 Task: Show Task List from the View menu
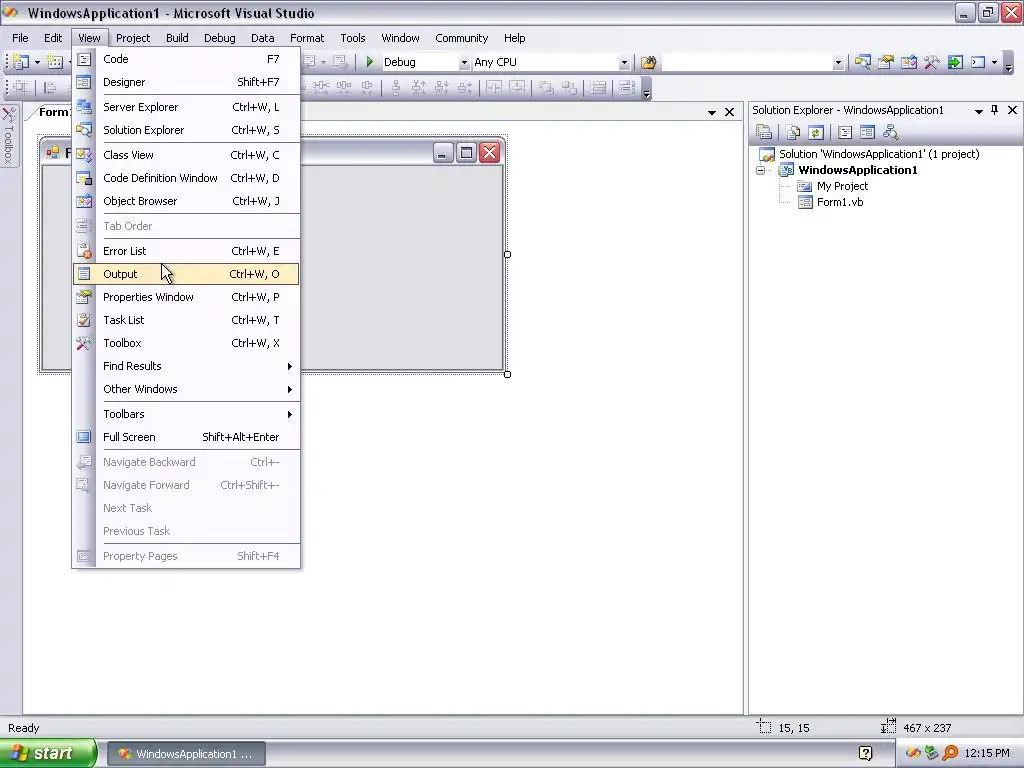[x=186, y=320]
